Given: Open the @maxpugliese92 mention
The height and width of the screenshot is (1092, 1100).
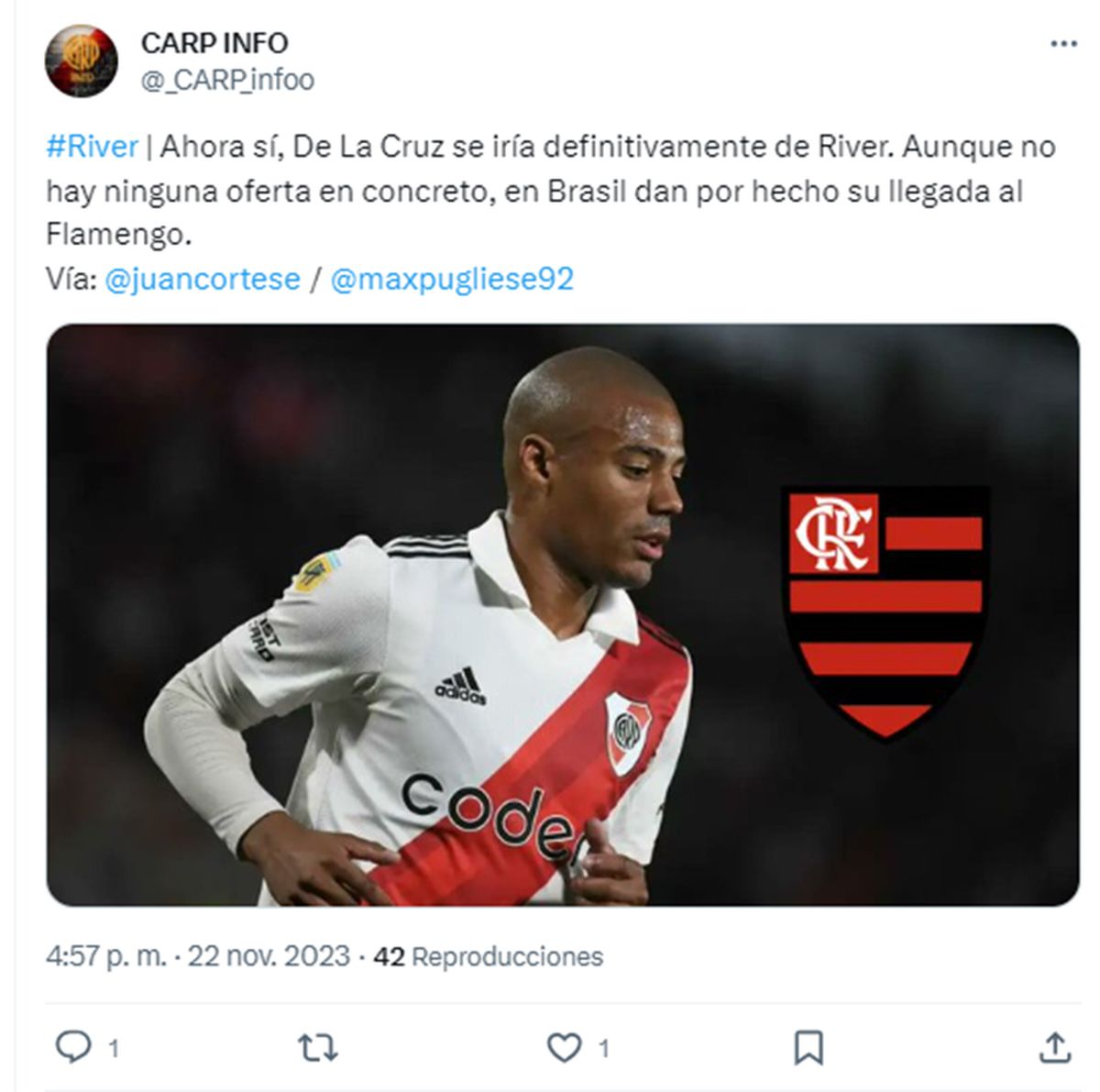Looking at the screenshot, I should 452,279.
